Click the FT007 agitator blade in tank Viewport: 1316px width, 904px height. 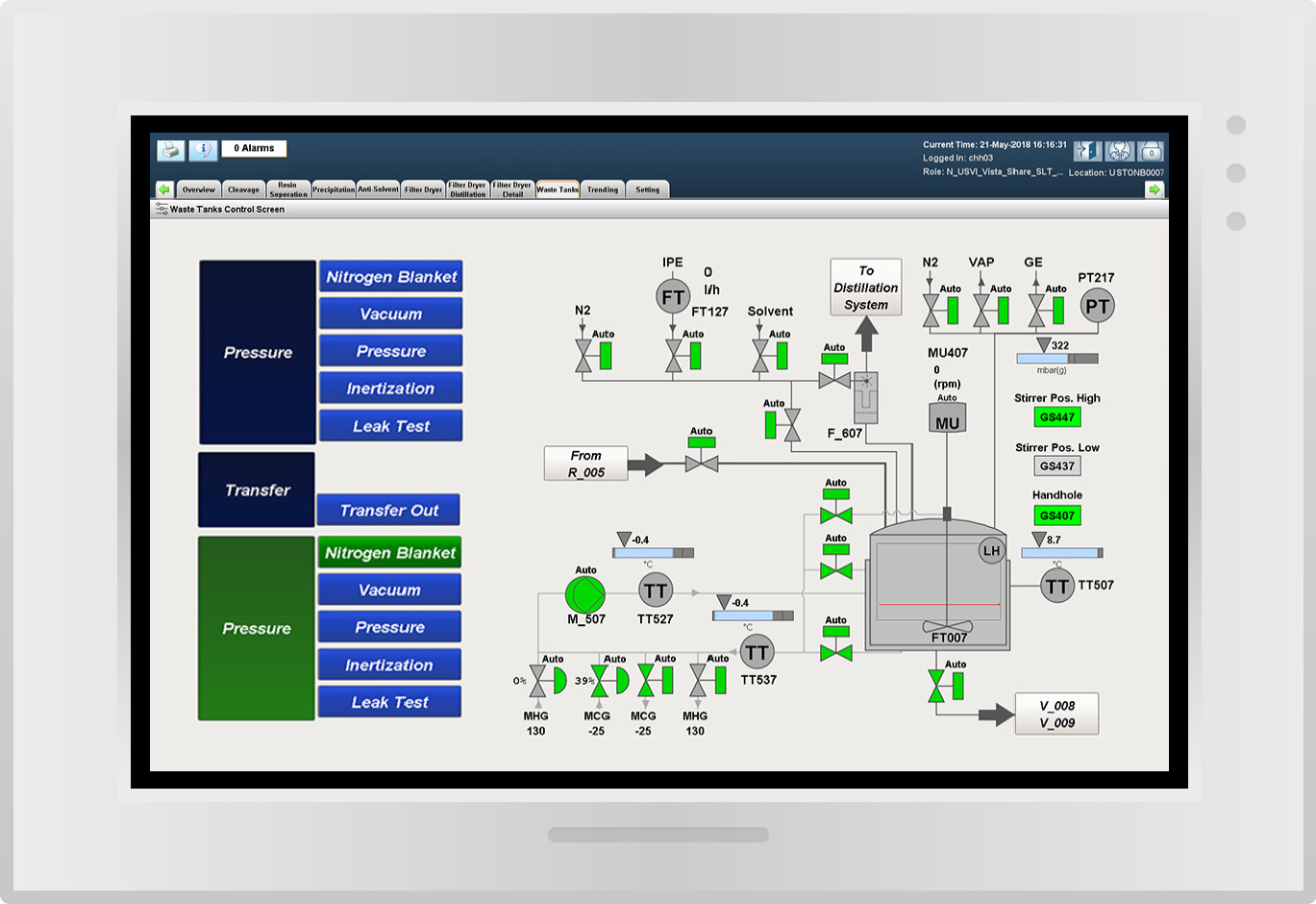[948, 626]
